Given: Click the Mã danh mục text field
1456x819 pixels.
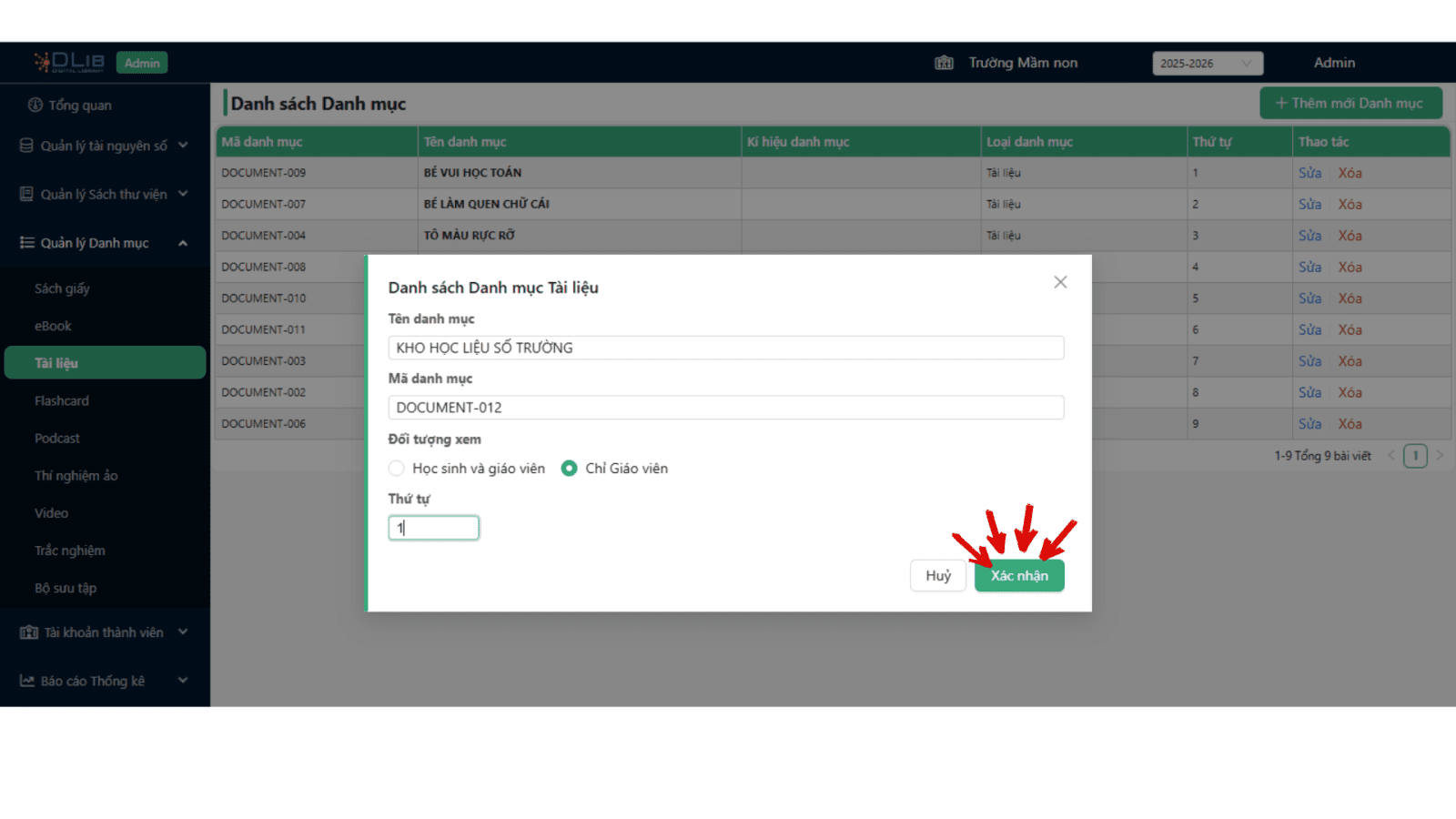Looking at the screenshot, I should click(x=725, y=408).
